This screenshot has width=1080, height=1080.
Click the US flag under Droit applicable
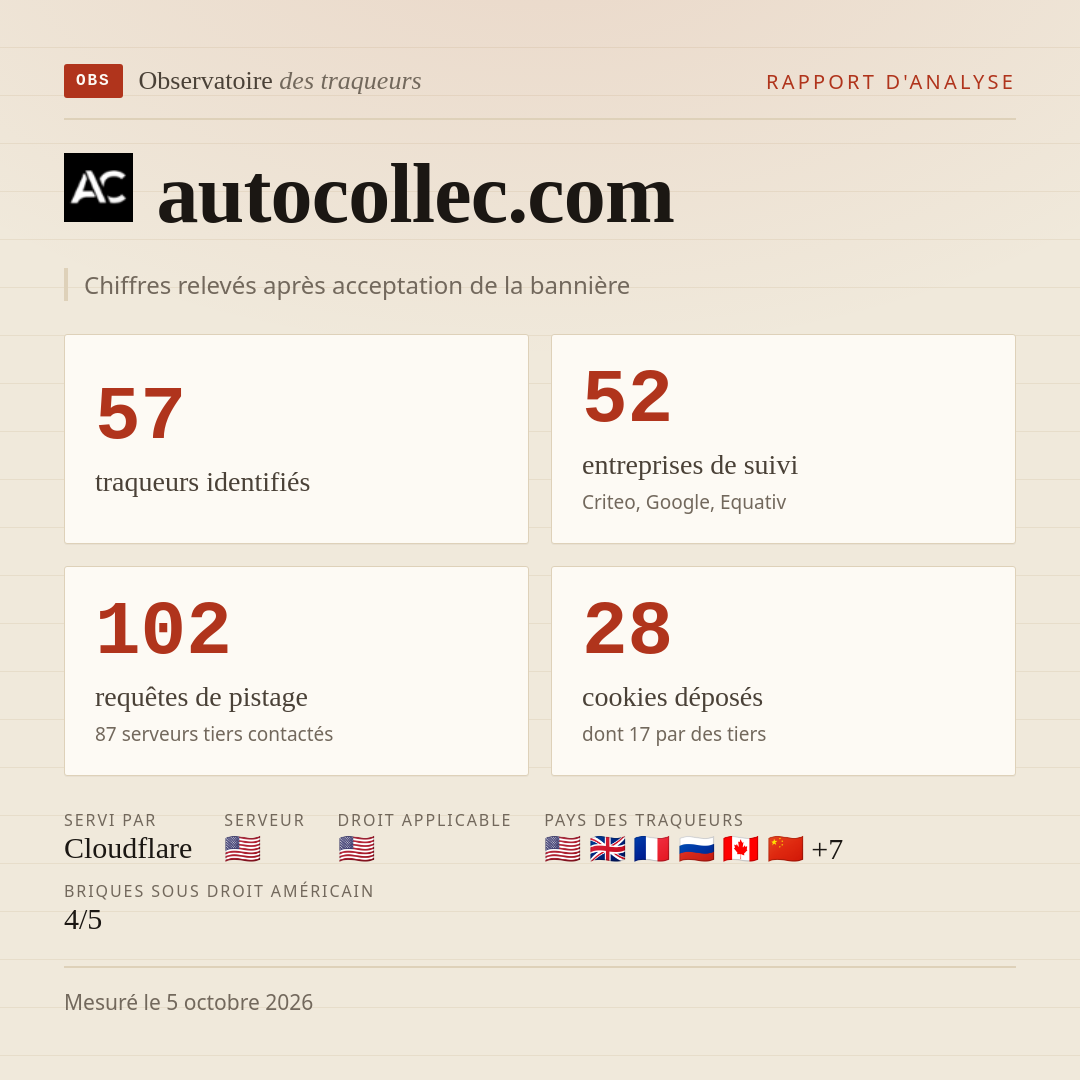click(357, 849)
